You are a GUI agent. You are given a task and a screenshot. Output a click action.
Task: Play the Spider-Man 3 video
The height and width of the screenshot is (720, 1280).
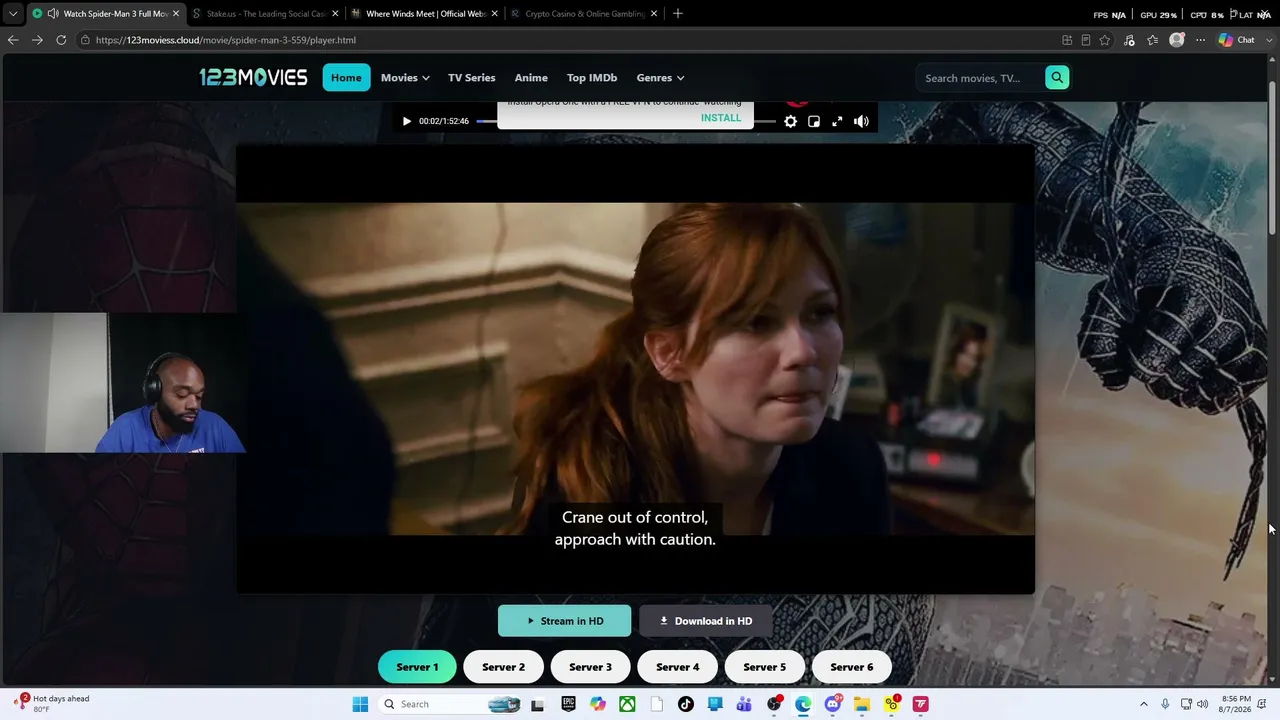(x=406, y=121)
